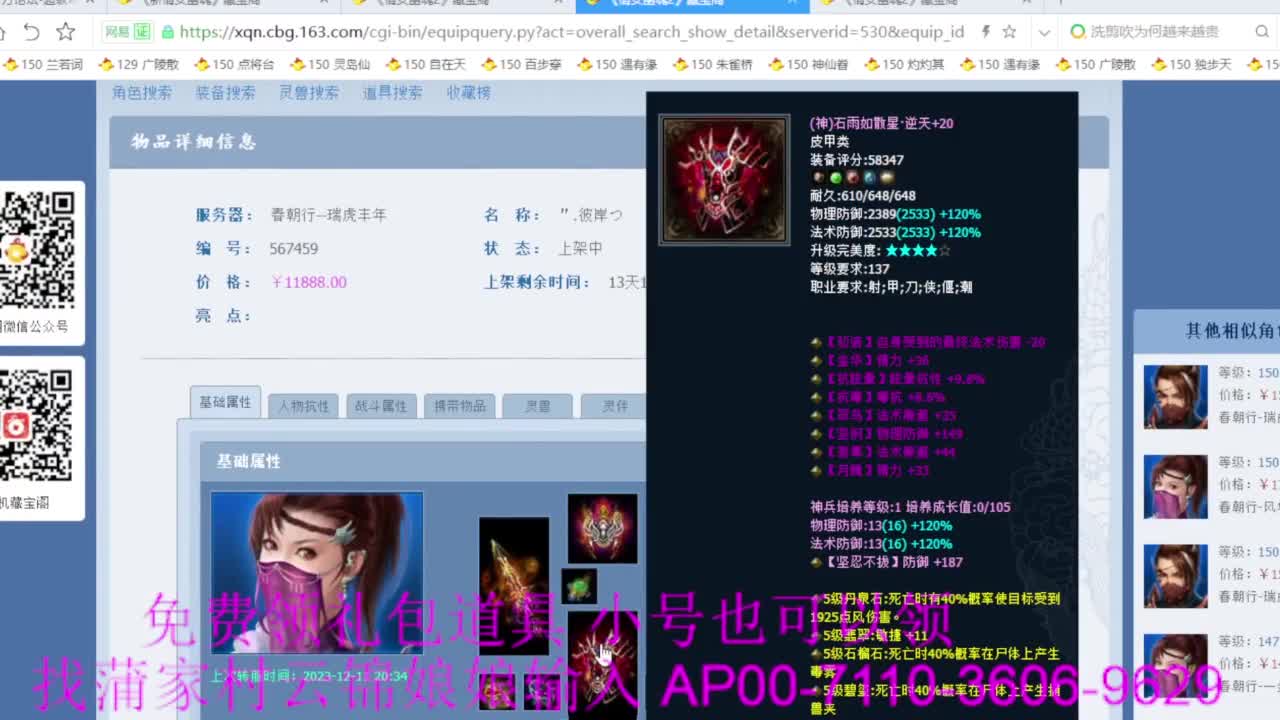
Task: Open the dropdown chevron next to the address bar
Action: [x=1043, y=31]
